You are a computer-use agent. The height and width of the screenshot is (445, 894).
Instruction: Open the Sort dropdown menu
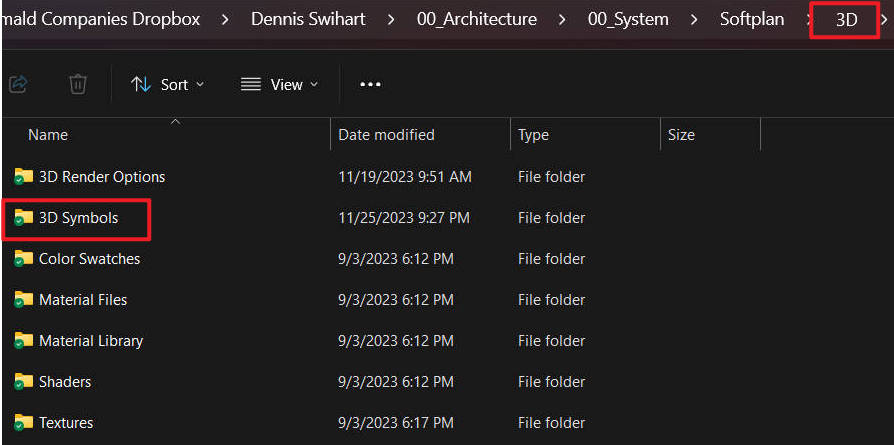(x=167, y=85)
